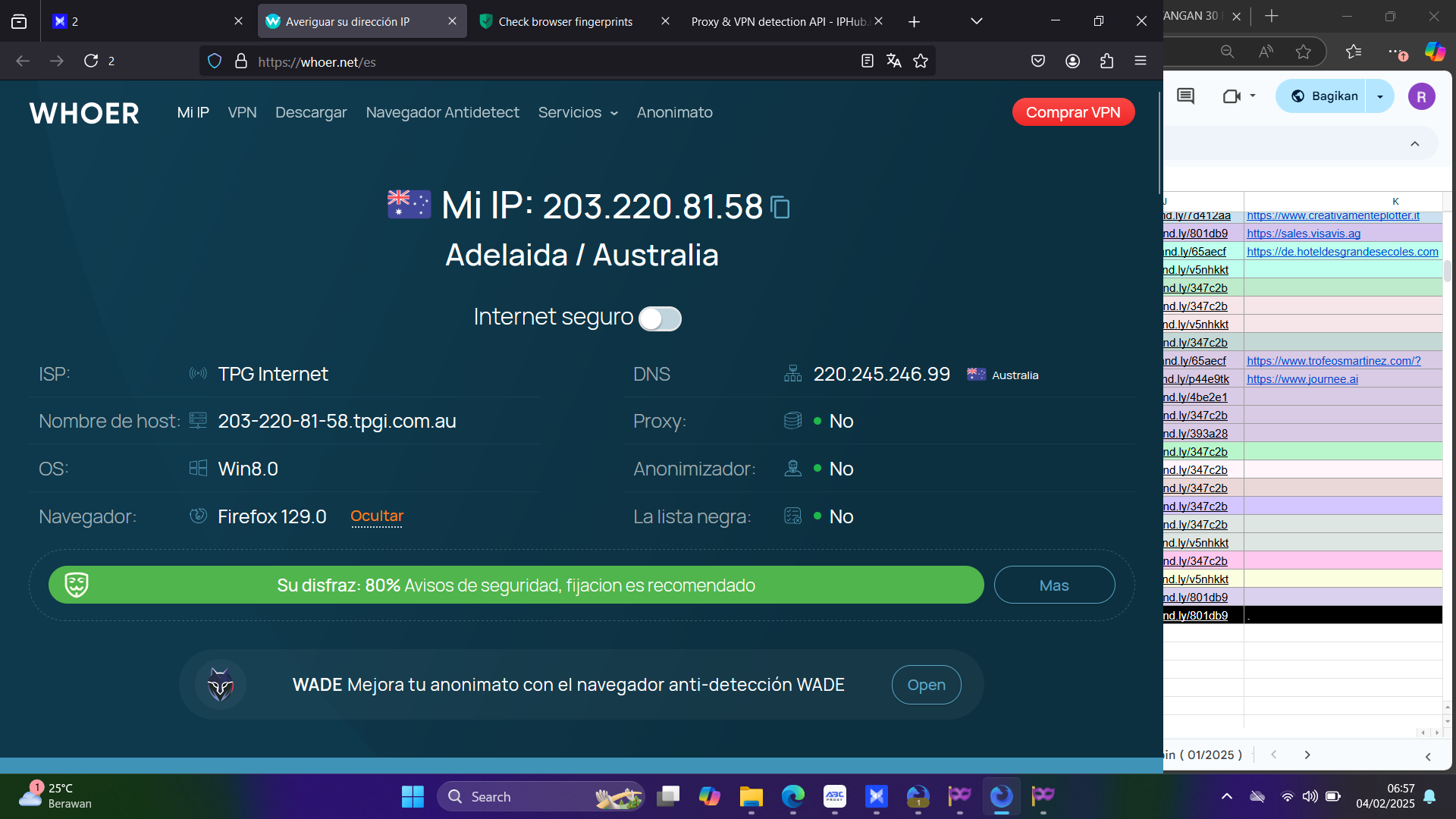1456x819 pixels.
Task: Click the site padlock icon
Action: [241, 61]
